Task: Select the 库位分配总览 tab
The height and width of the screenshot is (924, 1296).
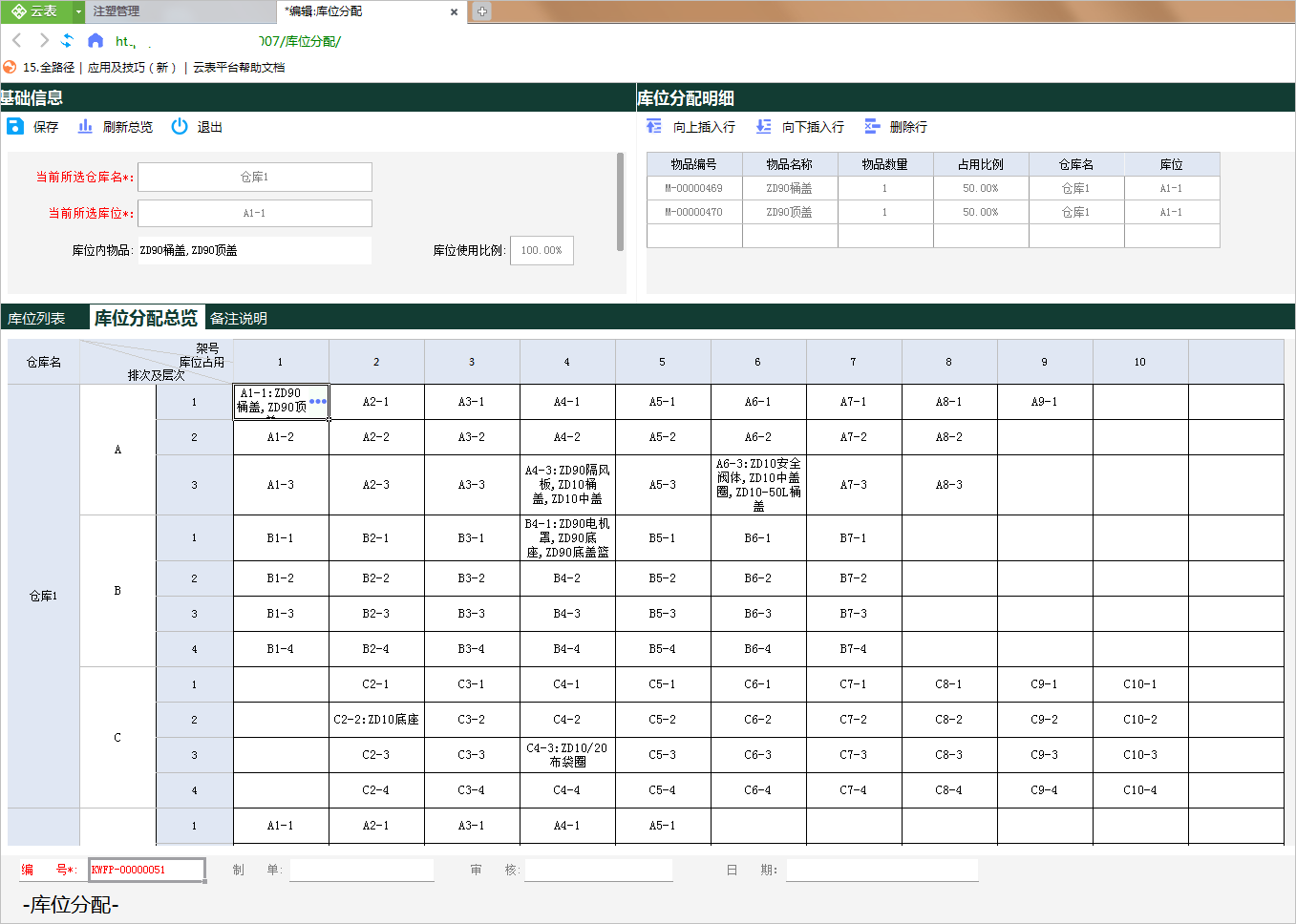Action: click(146, 318)
